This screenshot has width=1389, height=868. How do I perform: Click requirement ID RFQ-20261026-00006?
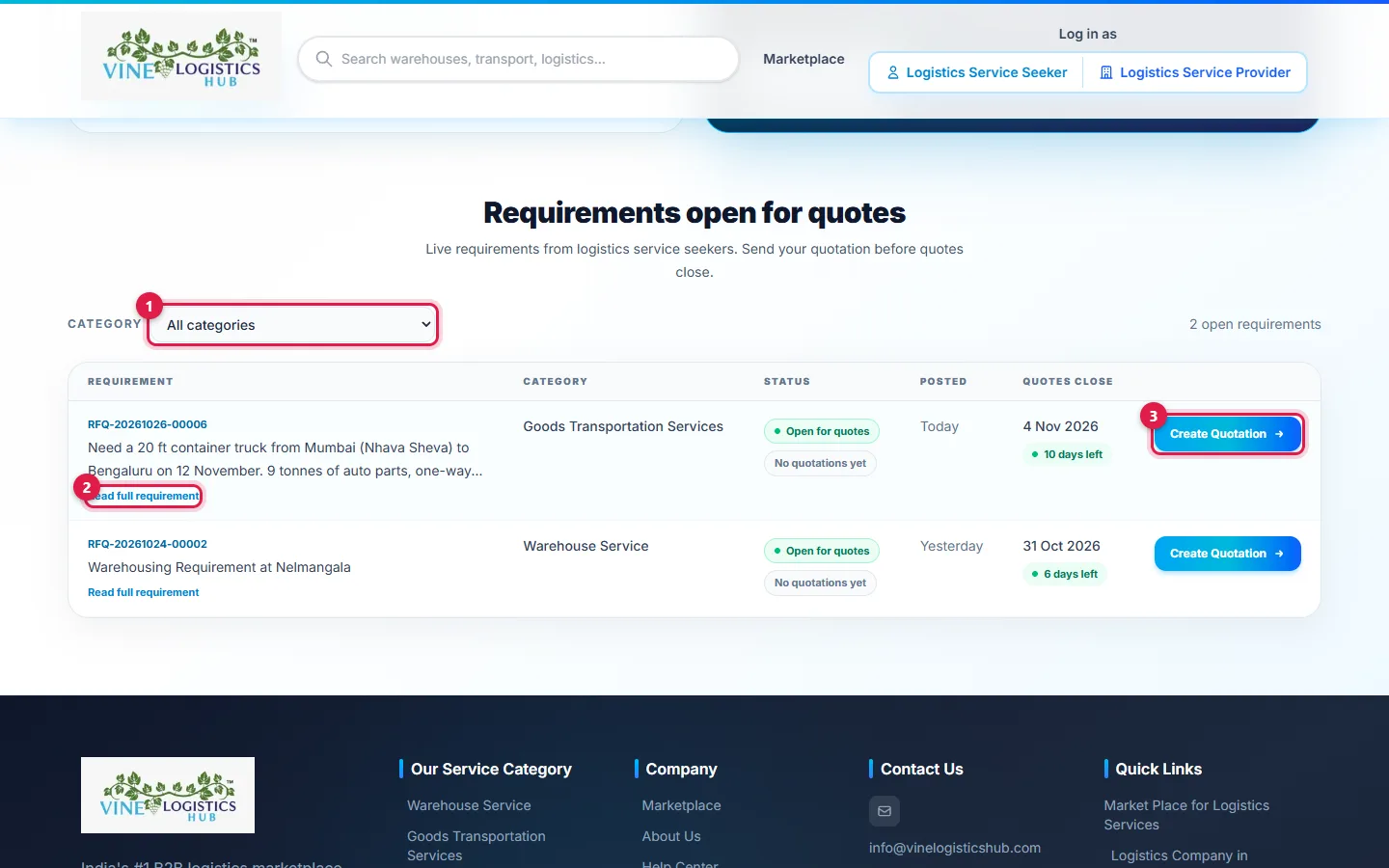[148, 424]
